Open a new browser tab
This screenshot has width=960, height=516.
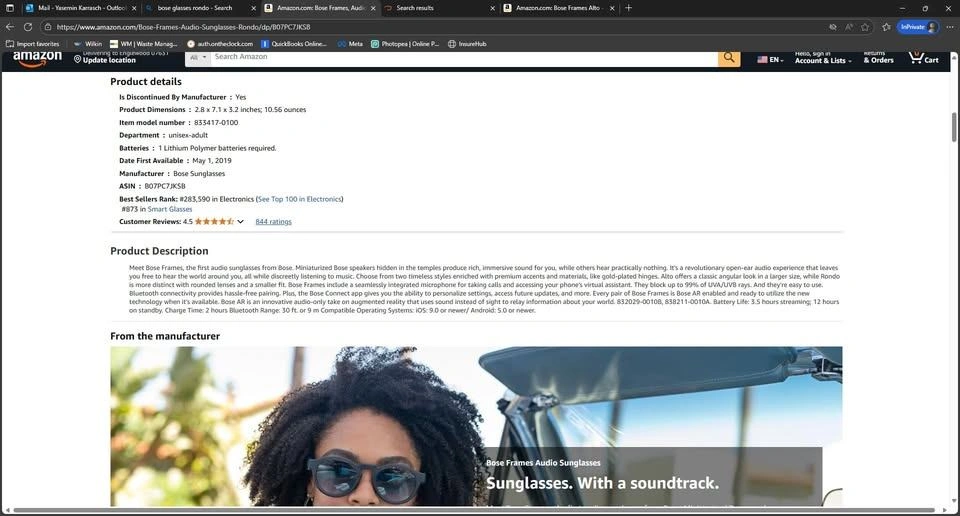[x=628, y=8]
